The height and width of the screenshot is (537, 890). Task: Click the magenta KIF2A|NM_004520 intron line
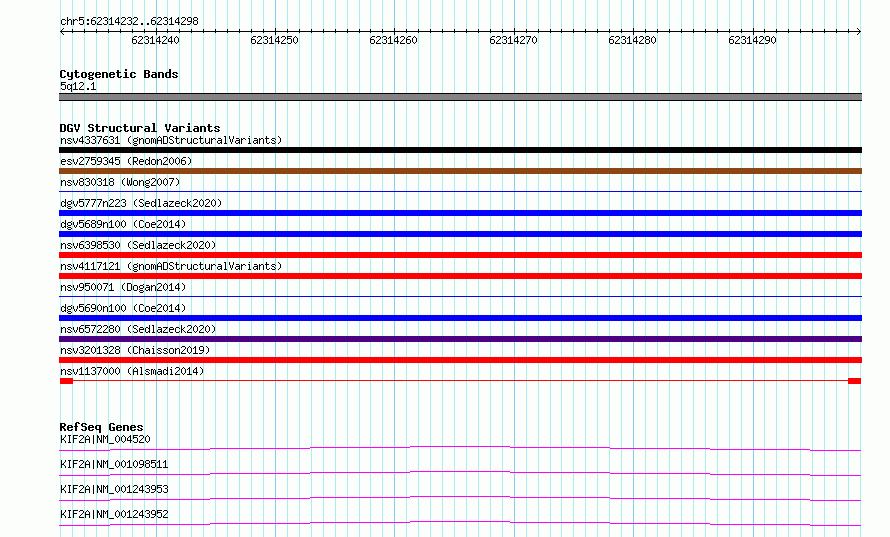tap(460, 448)
